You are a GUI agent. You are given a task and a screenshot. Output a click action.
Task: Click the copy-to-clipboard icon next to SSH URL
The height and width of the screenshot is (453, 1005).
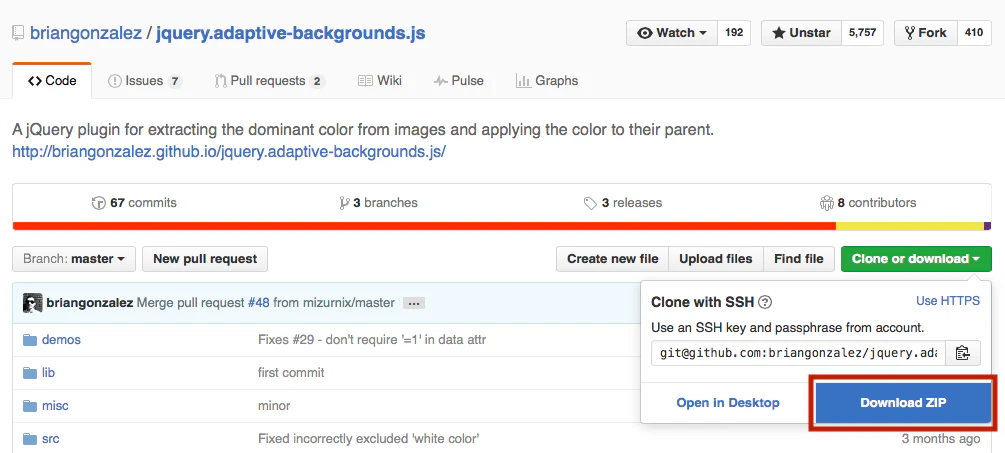coord(963,353)
